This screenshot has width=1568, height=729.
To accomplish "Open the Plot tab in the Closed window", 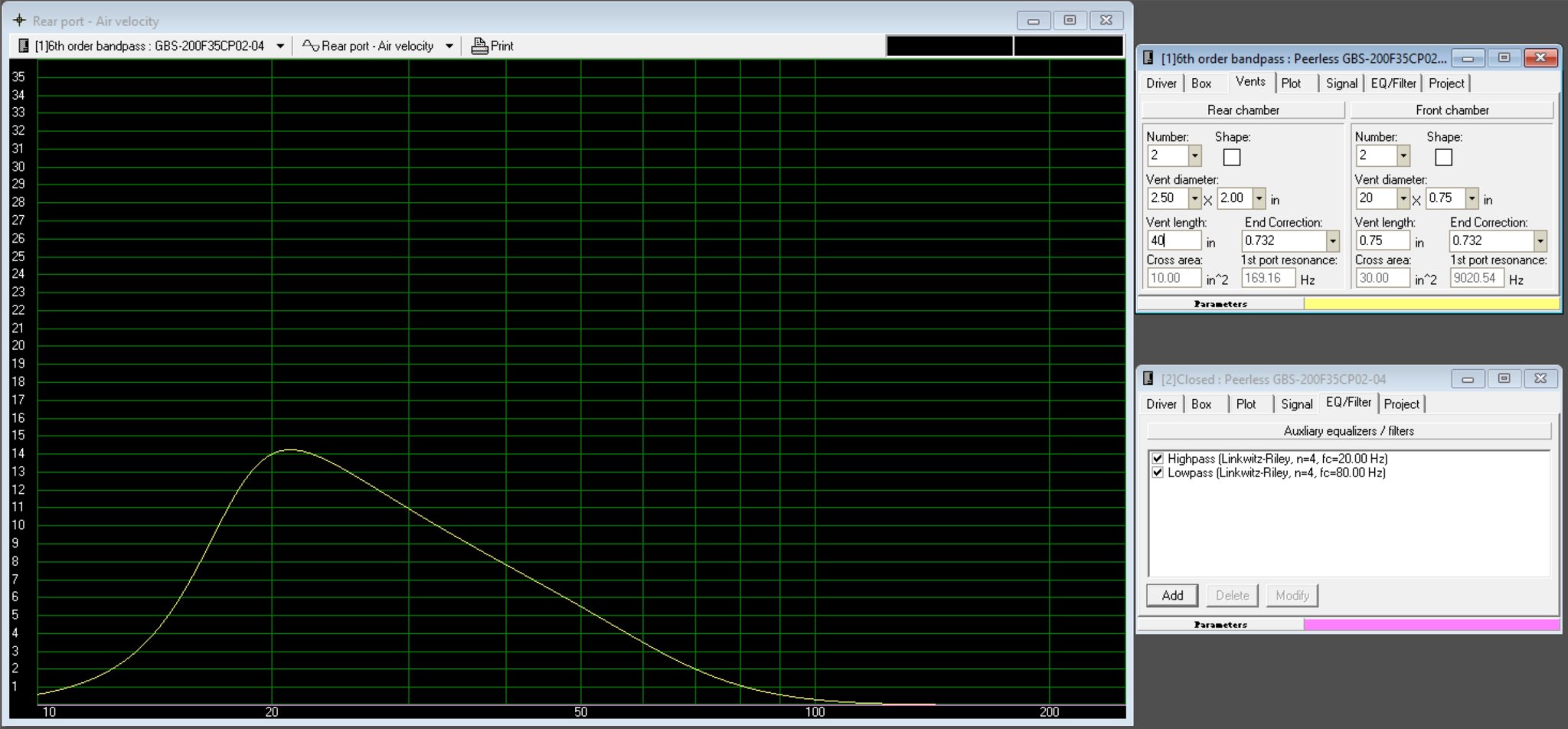I will (1246, 404).
